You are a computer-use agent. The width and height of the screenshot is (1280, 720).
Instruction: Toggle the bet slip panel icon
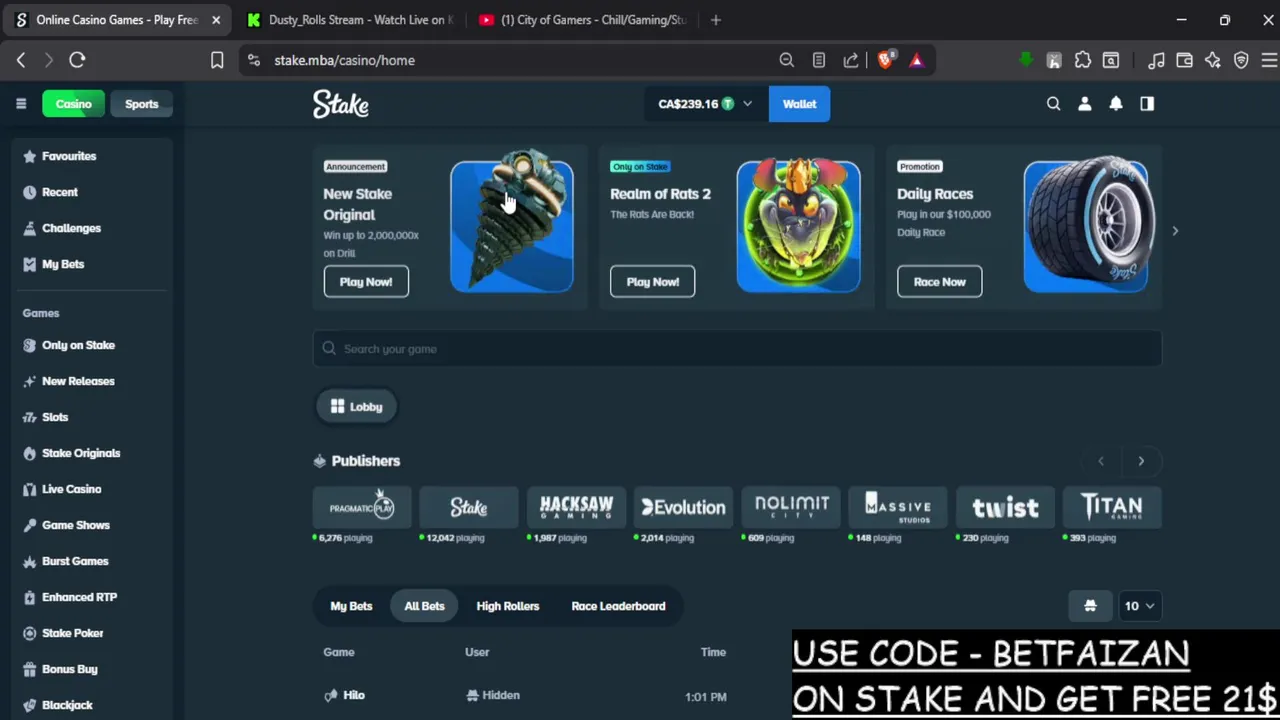click(1147, 104)
